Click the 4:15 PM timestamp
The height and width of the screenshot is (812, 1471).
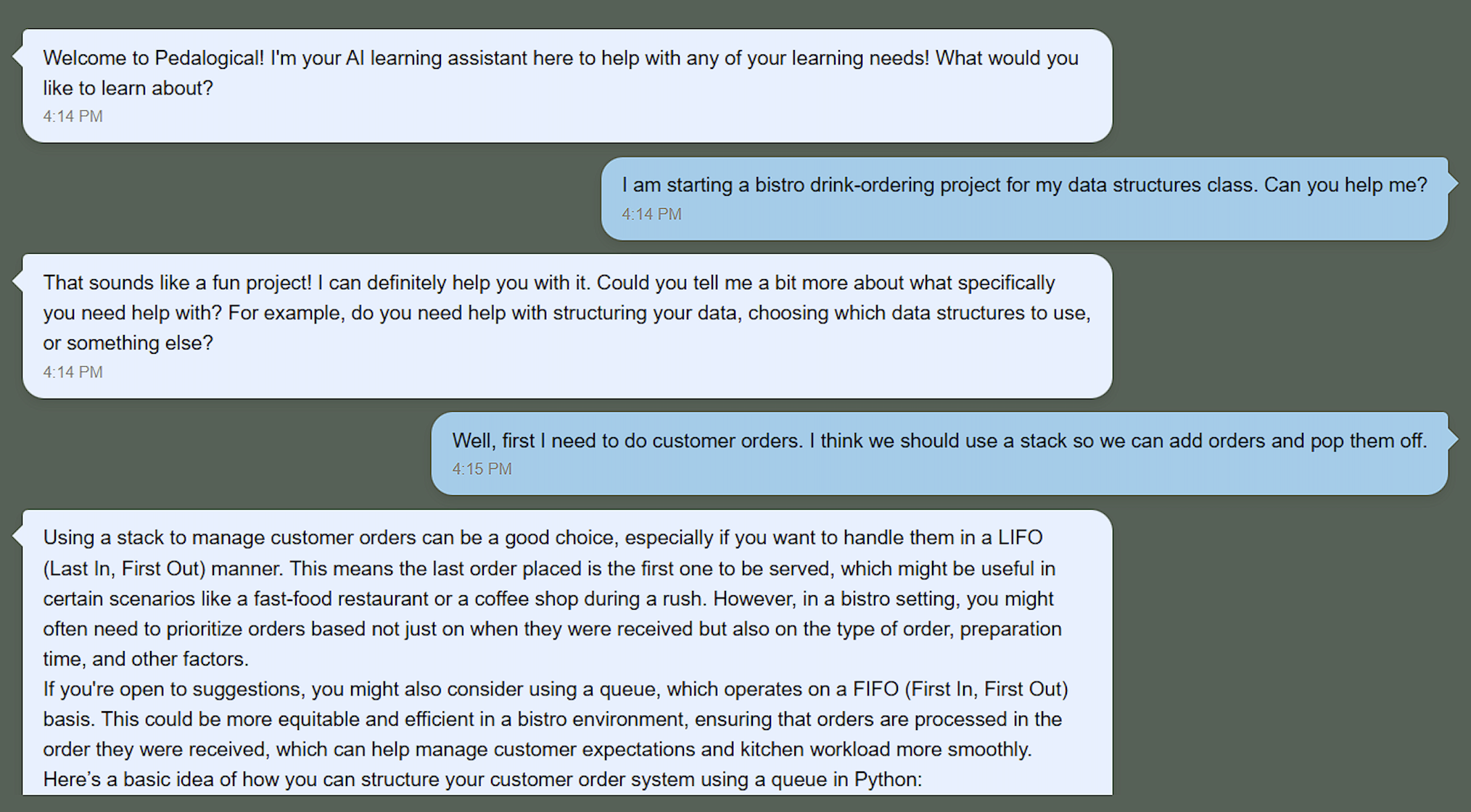[482, 469]
